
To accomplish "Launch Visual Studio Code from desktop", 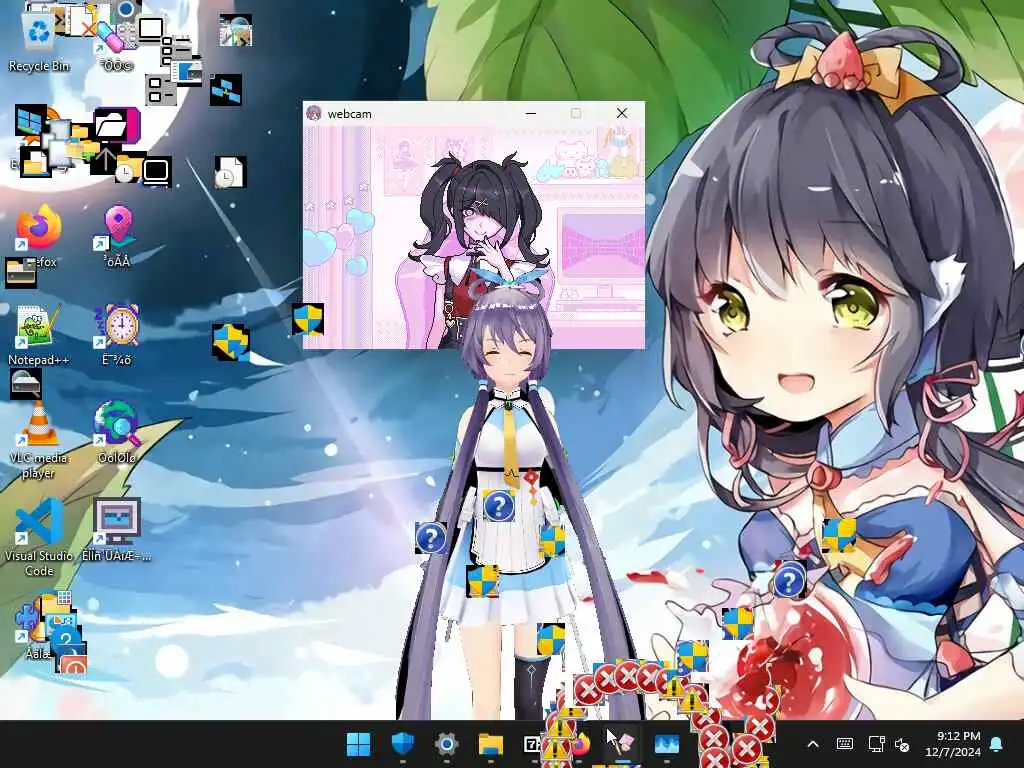I will (x=39, y=537).
